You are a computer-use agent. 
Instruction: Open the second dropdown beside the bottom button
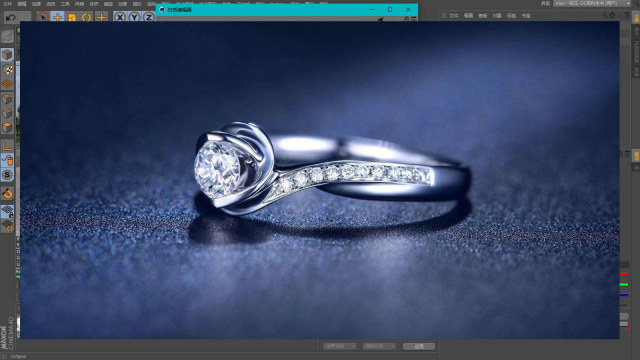[x=380, y=346]
